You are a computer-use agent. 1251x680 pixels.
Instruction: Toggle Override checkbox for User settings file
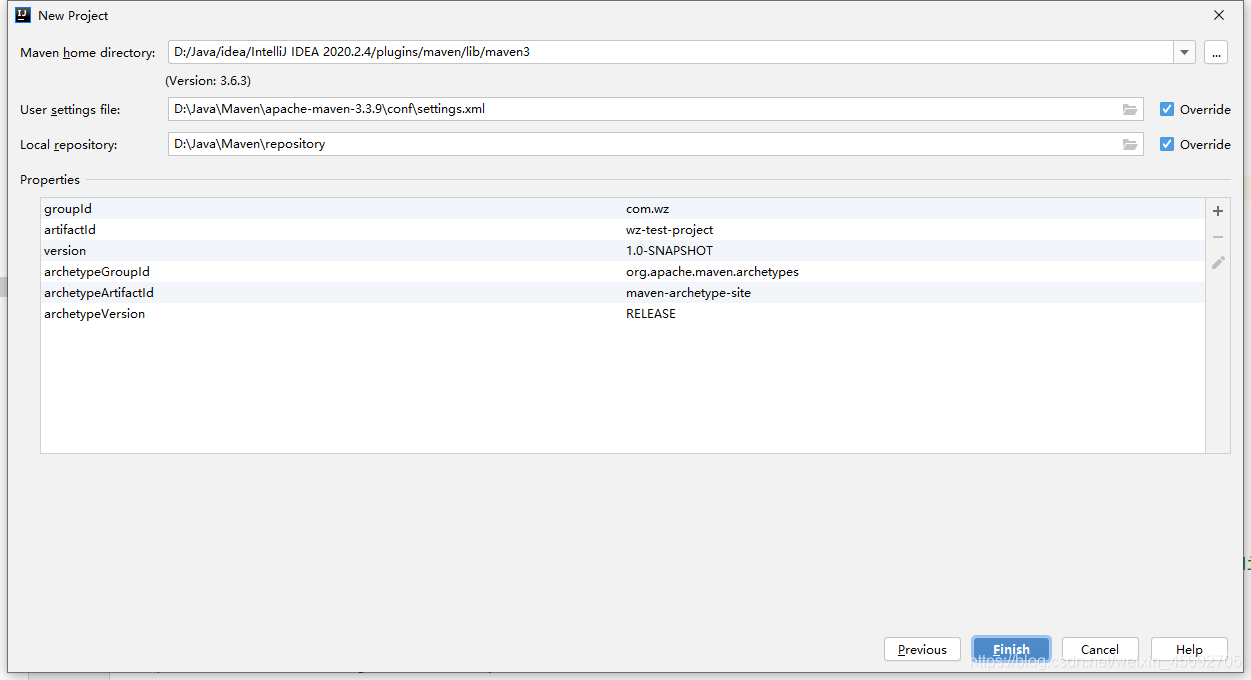pyautogui.click(x=1167, y=109)
